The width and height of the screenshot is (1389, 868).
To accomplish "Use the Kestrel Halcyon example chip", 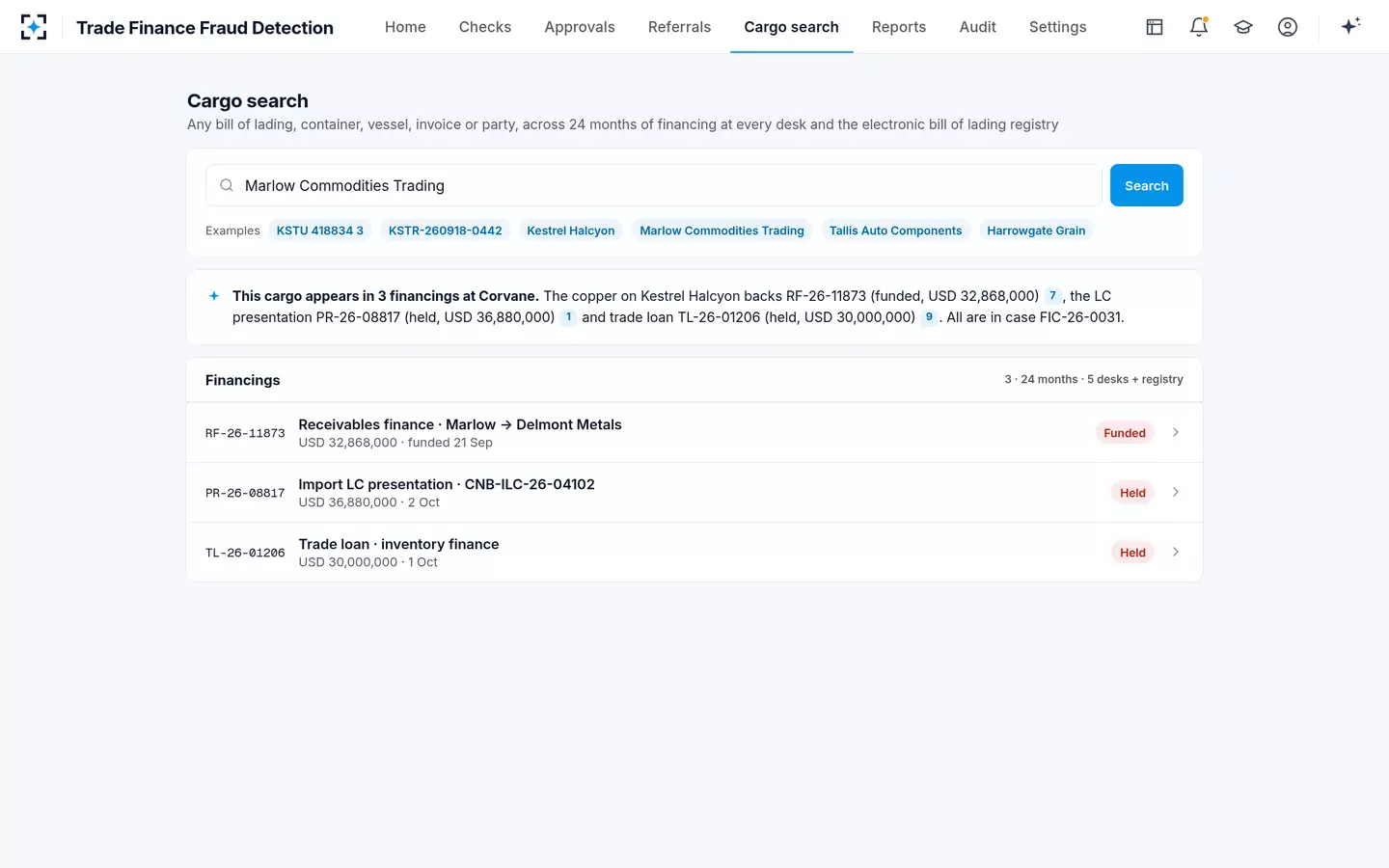I will click(571, 231).
